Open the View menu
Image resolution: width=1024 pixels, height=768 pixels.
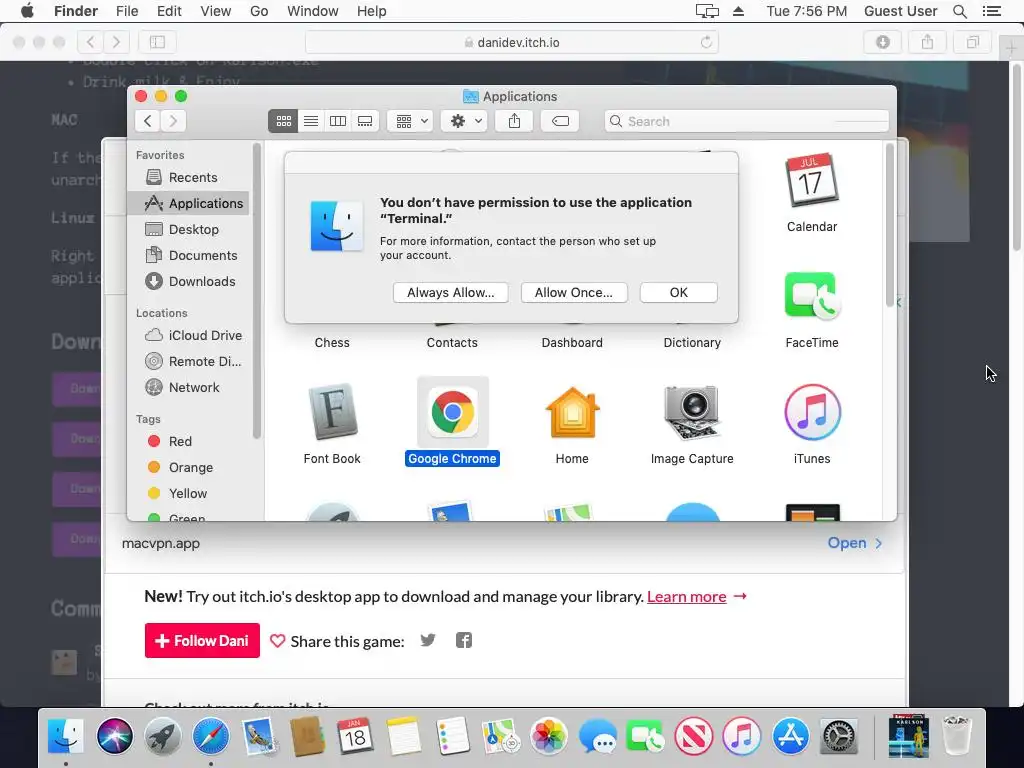216,11
